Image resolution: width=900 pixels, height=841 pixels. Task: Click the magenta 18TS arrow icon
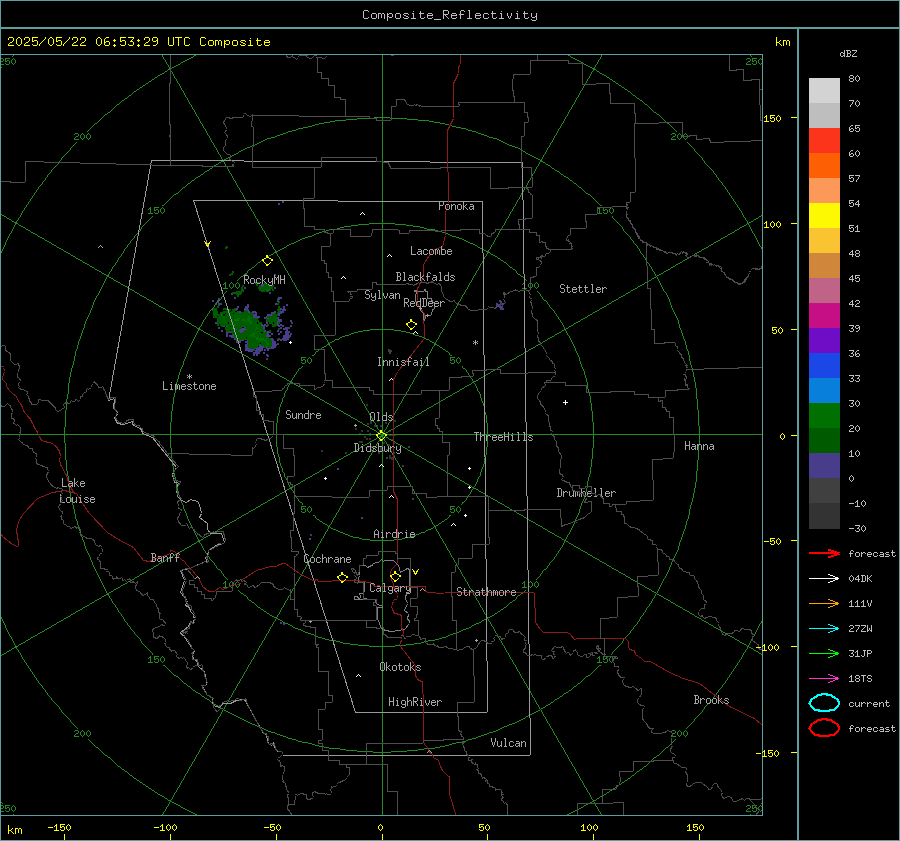pos(824,679)
